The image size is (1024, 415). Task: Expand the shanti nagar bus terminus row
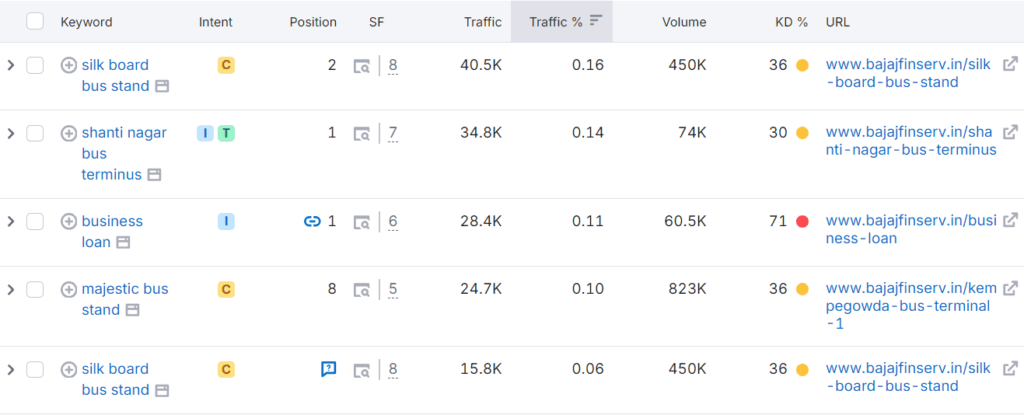coord(10,133)
